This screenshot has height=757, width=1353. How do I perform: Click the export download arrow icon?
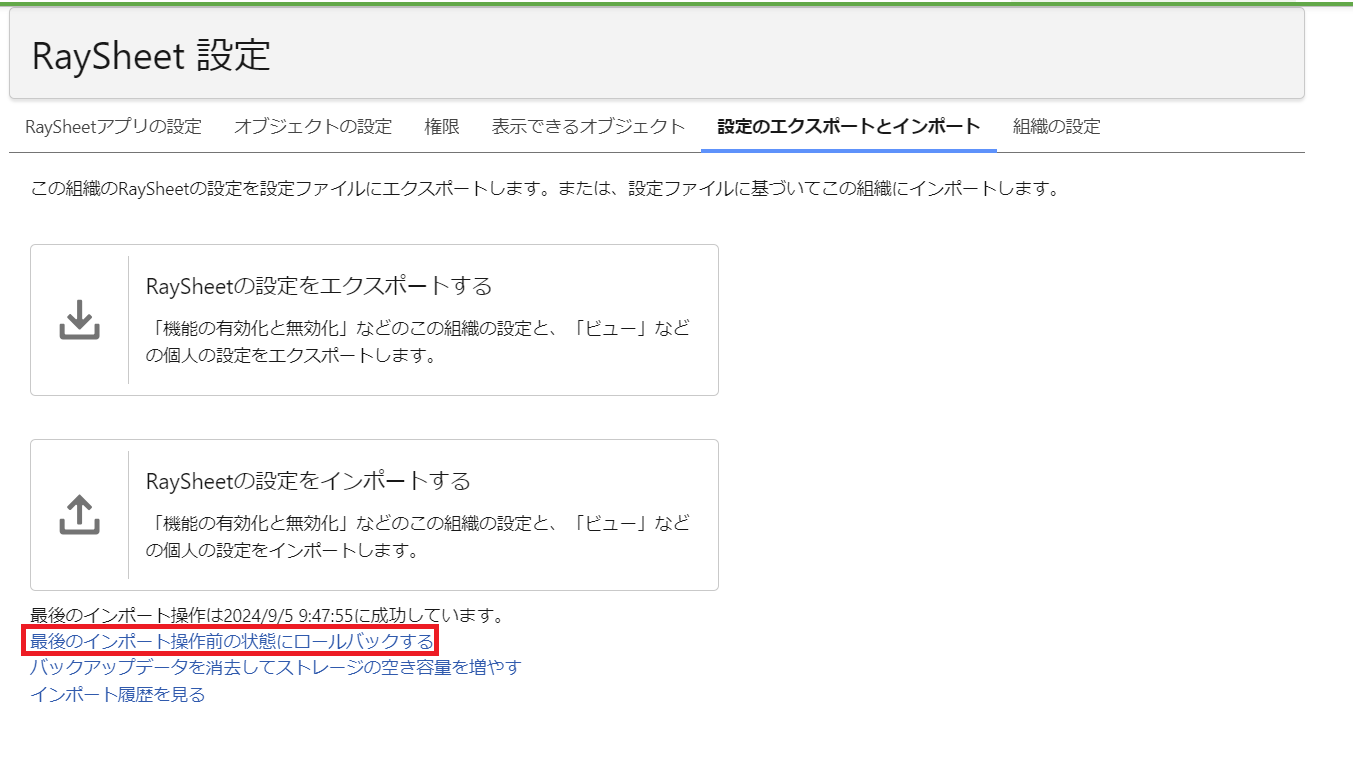tap(80, 320)
